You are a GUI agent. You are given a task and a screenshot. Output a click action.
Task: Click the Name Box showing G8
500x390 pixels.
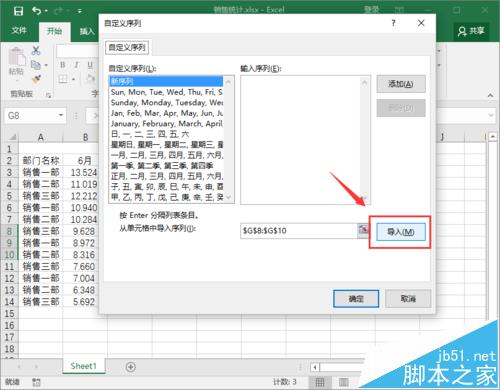[x=32, y=116]
